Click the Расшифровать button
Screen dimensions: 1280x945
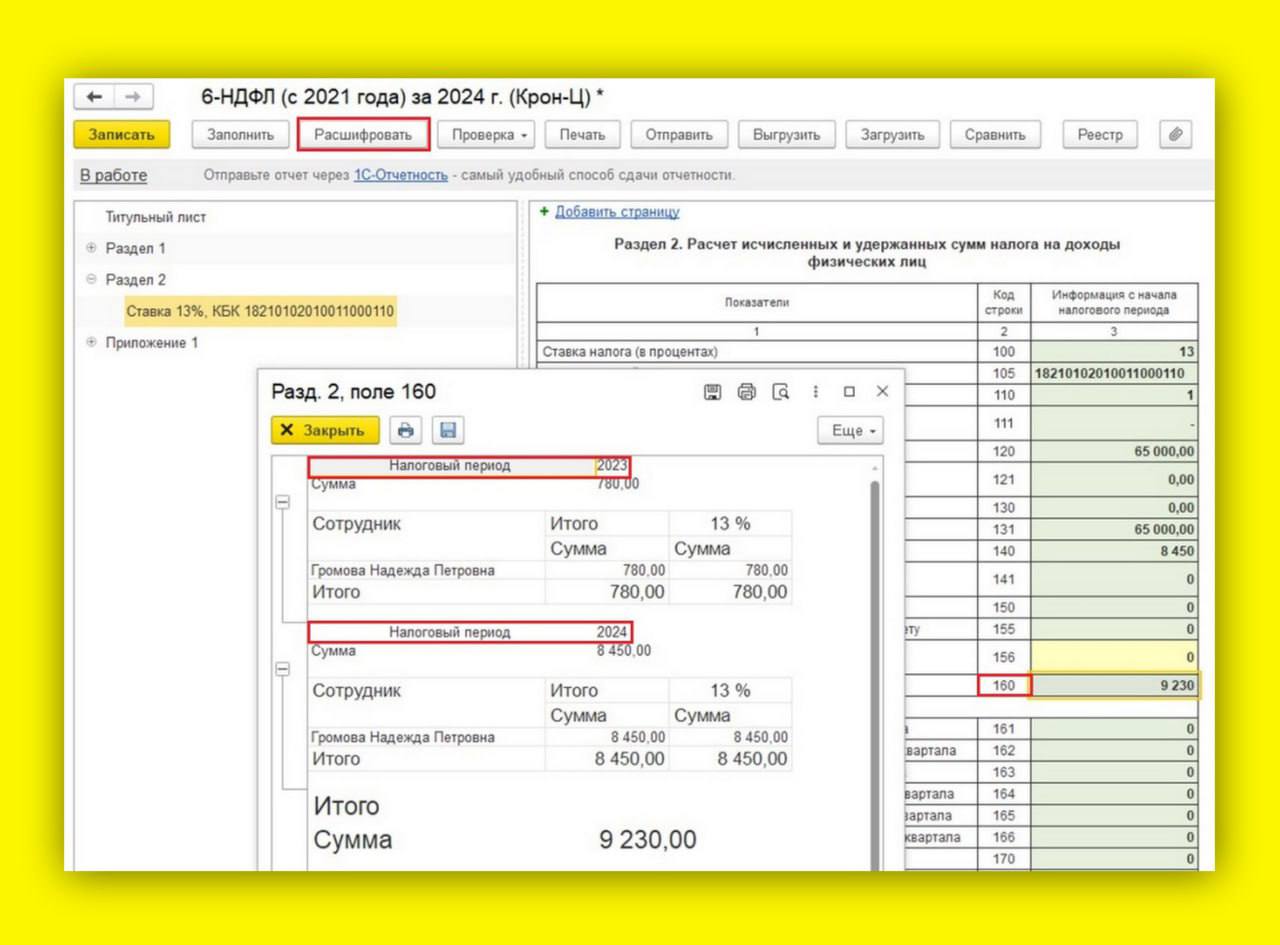364,135
